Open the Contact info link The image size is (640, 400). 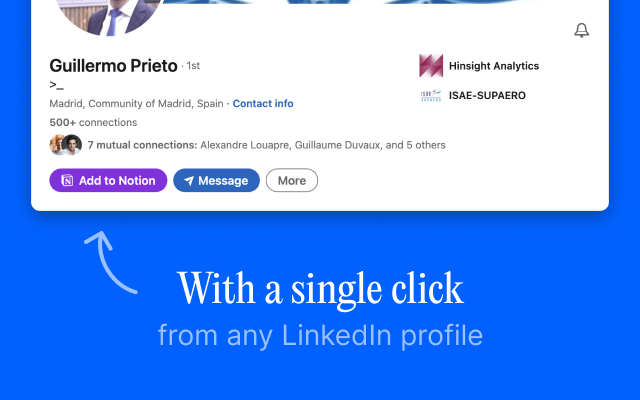pyautogui.click(x=263, y=104)
